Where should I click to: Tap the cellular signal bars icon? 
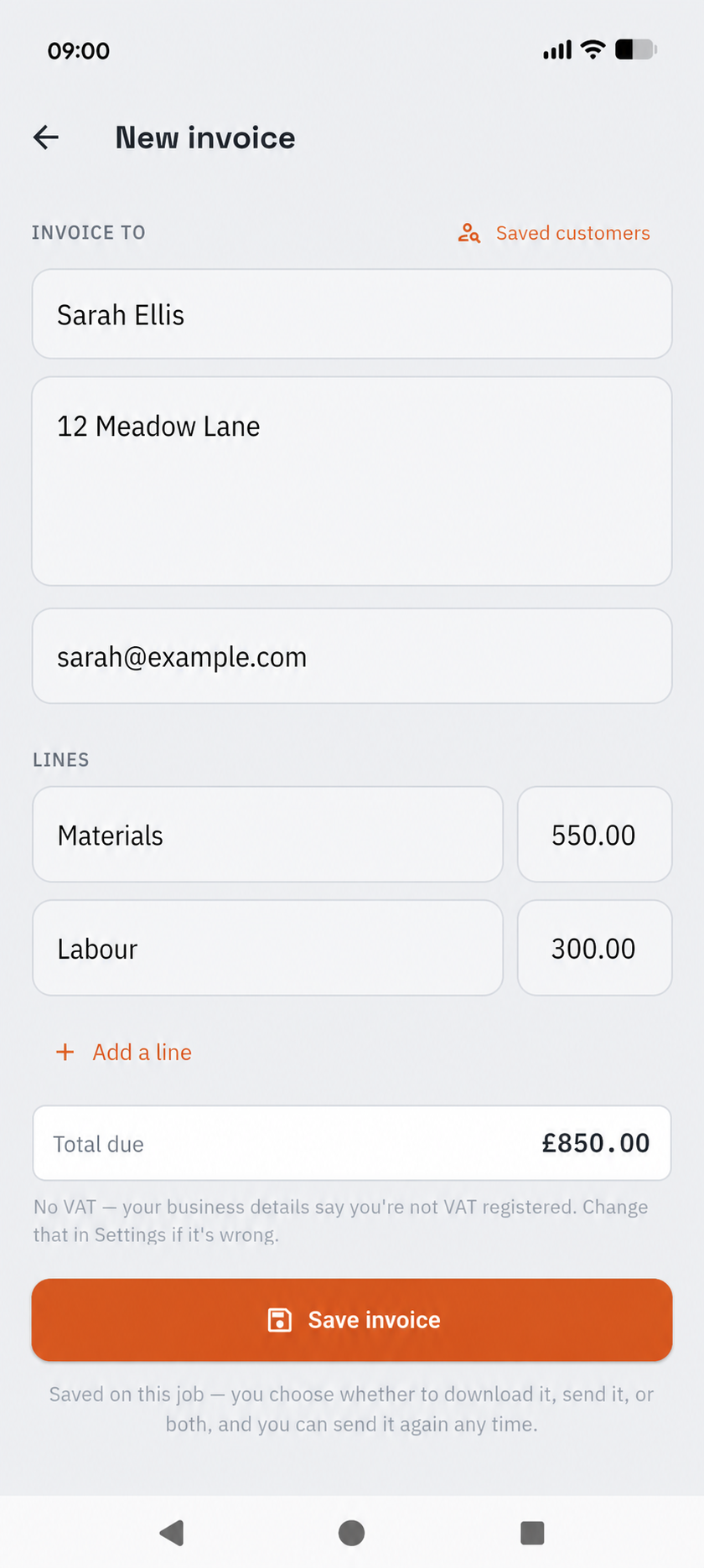tap(557, 50)
